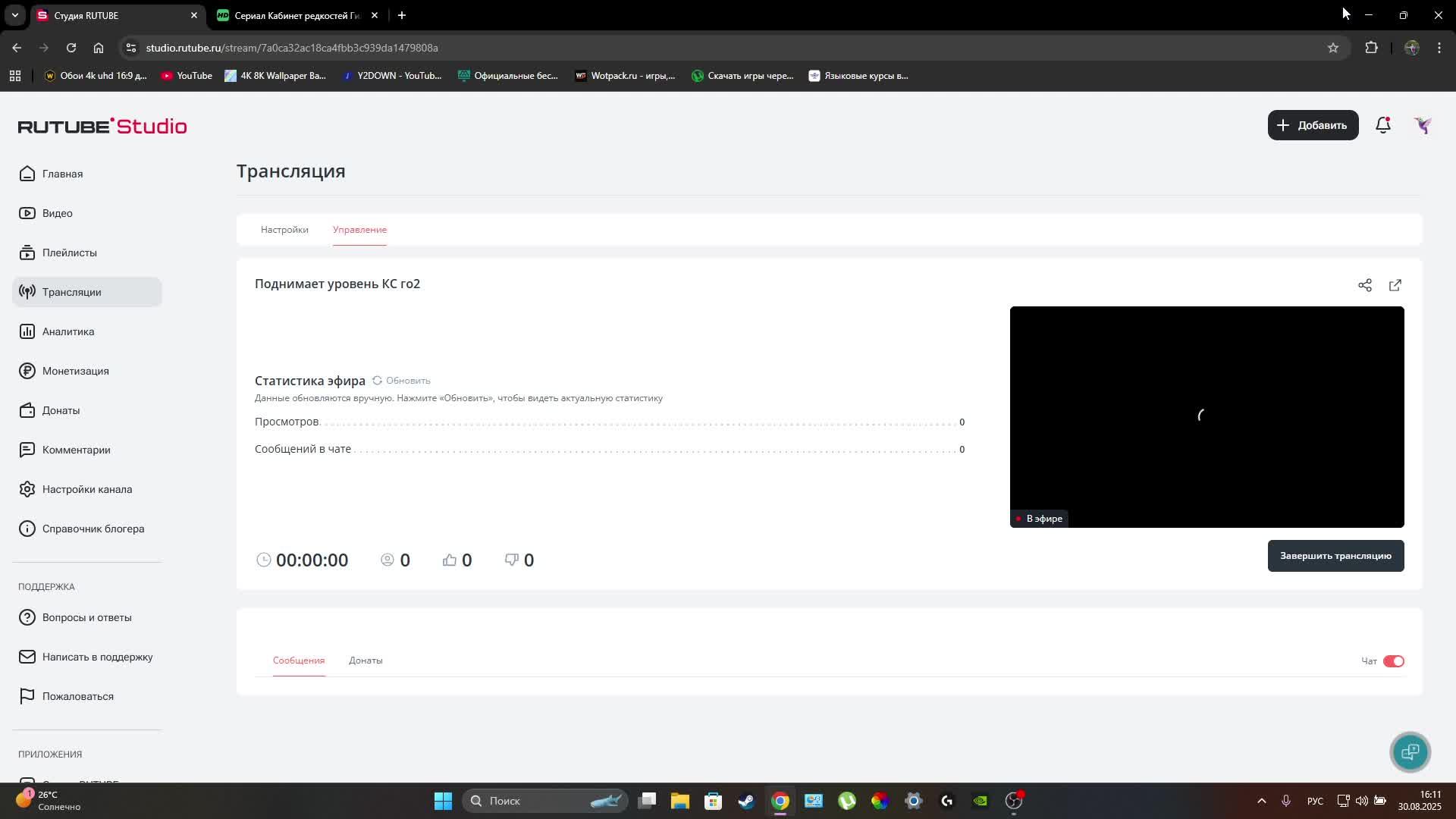Viewport: 1456px width, 819px height.
Task: Click the Добавить button
Action: tap(1313, 125)
